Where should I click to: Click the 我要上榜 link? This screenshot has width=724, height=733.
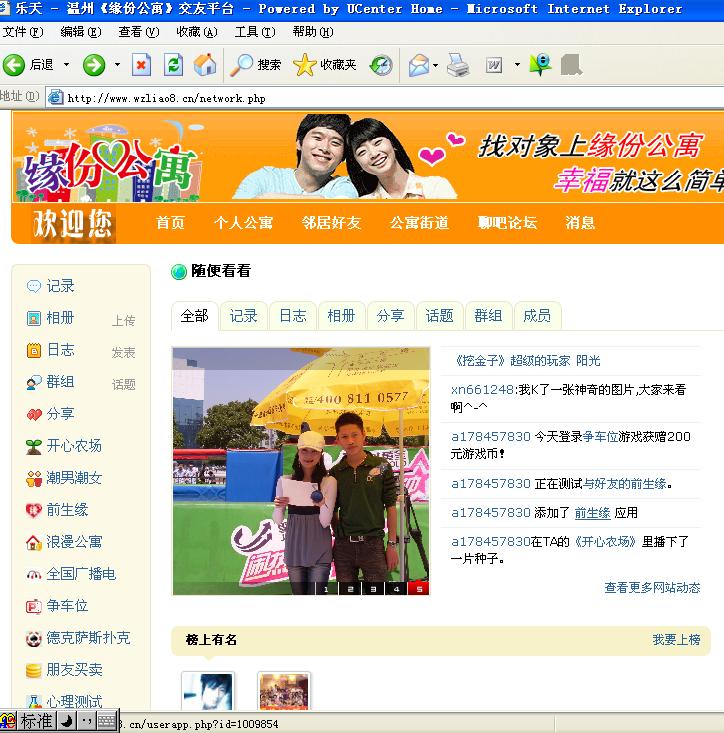click(676, 640)
